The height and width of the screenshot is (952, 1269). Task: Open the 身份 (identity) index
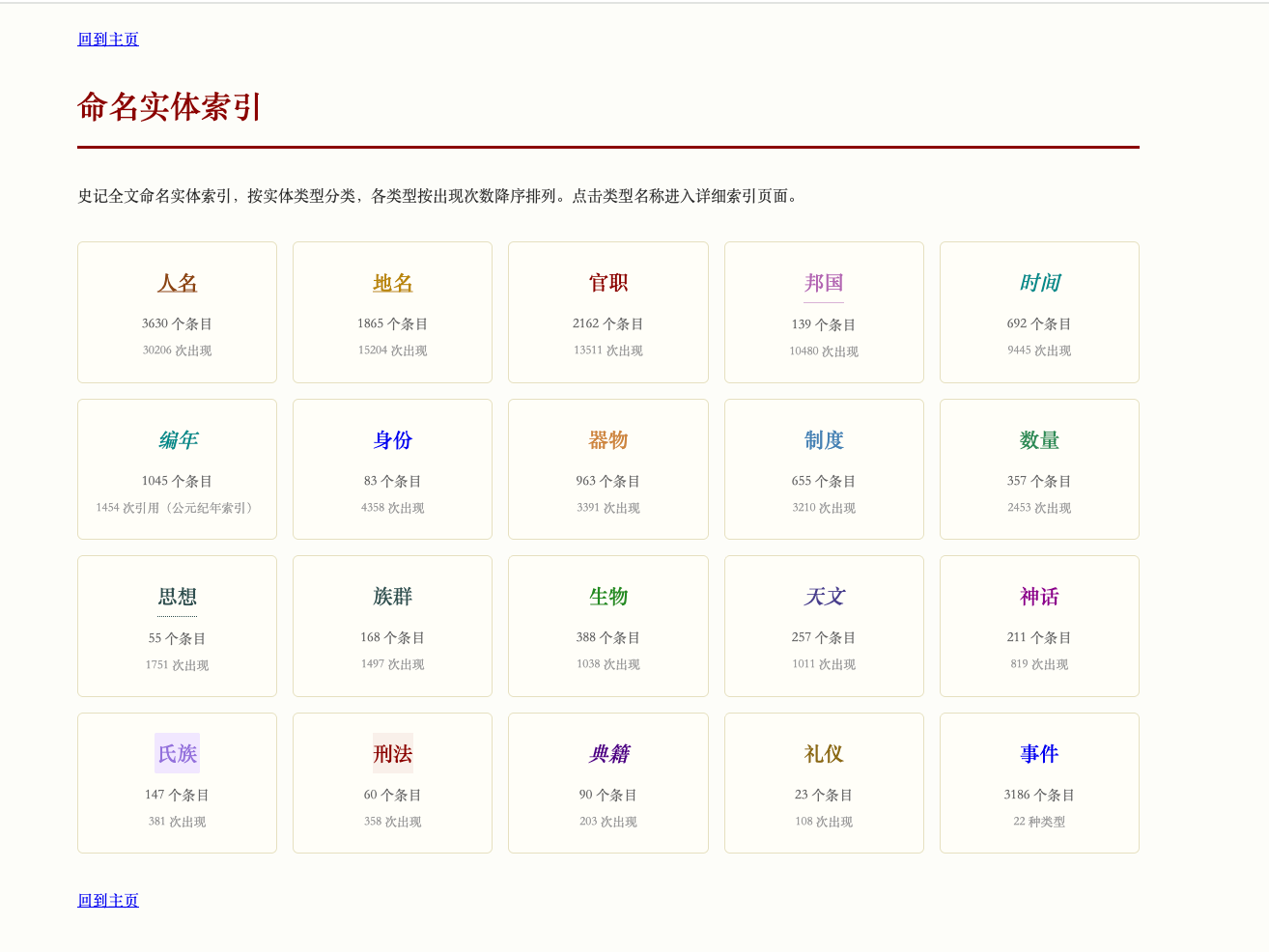pyautogui.click(x=392, y=440)
